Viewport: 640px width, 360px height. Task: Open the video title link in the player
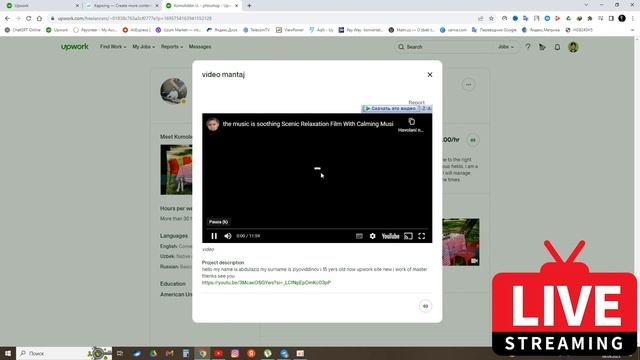(308, 124)
